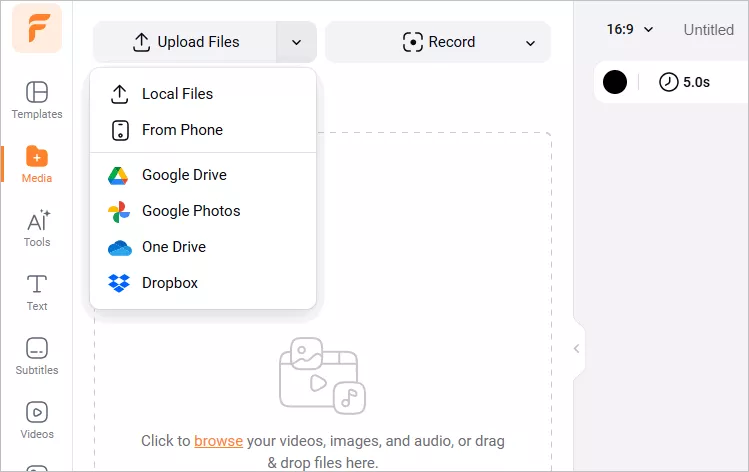Open the 16:9 aspect ratio dropdown

(630, 30)
